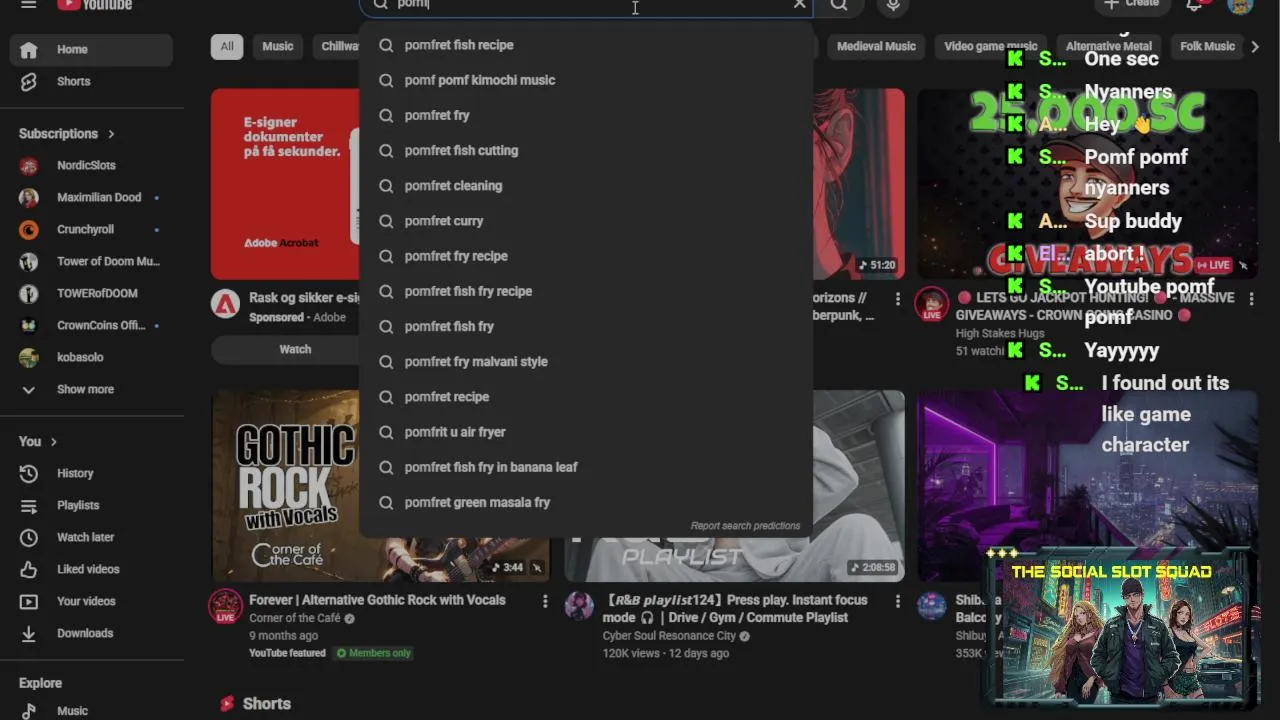Image resolution: width=1280 pixels, height=720 pixels.
Task: Open Music under Explore
Action: (92, 710)
